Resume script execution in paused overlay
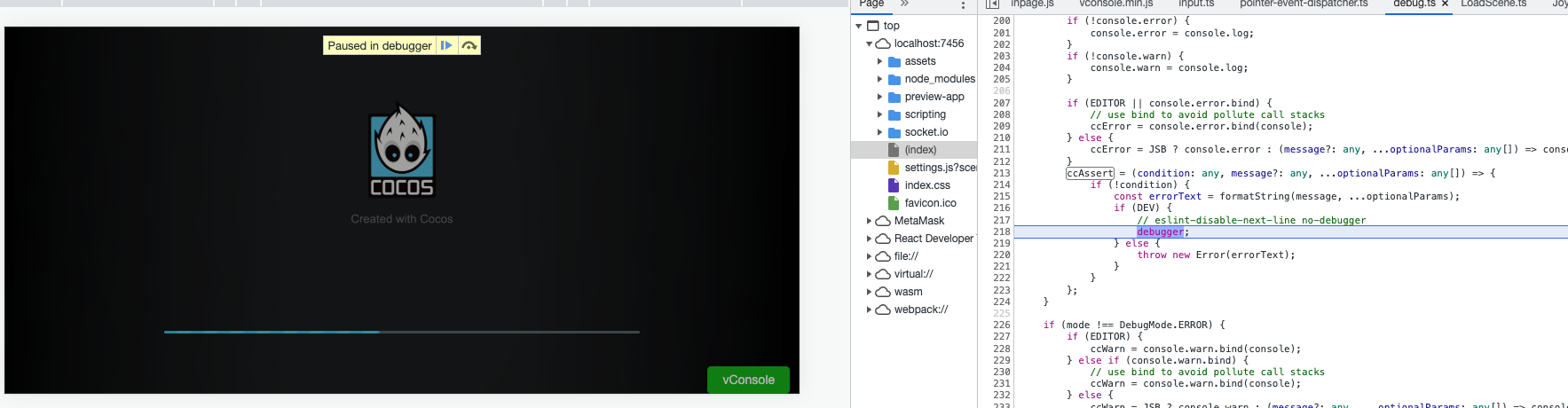1568x408 pixels. [x=446, y=45]
